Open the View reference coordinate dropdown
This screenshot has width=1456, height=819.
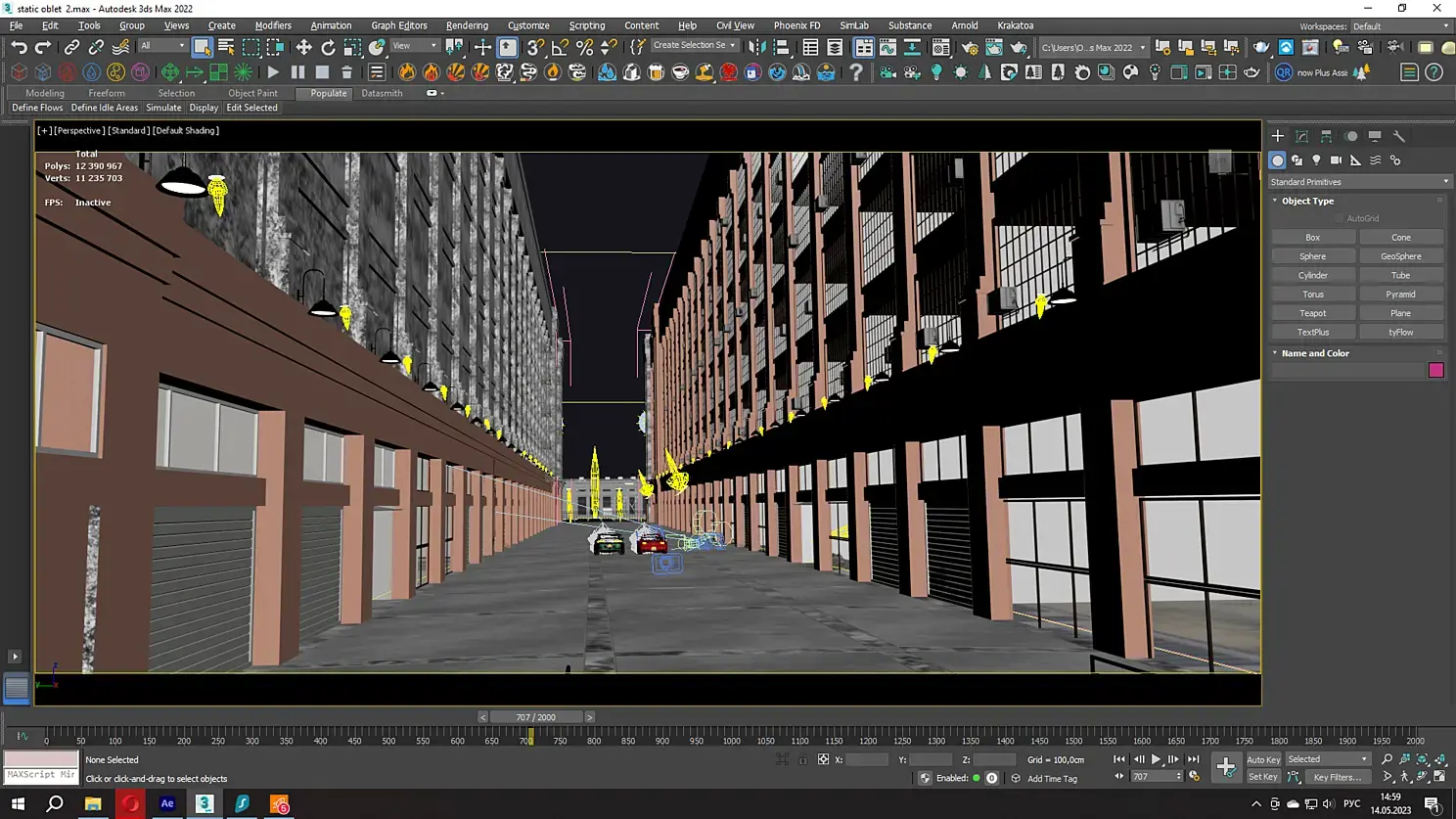tap(414, 46)
